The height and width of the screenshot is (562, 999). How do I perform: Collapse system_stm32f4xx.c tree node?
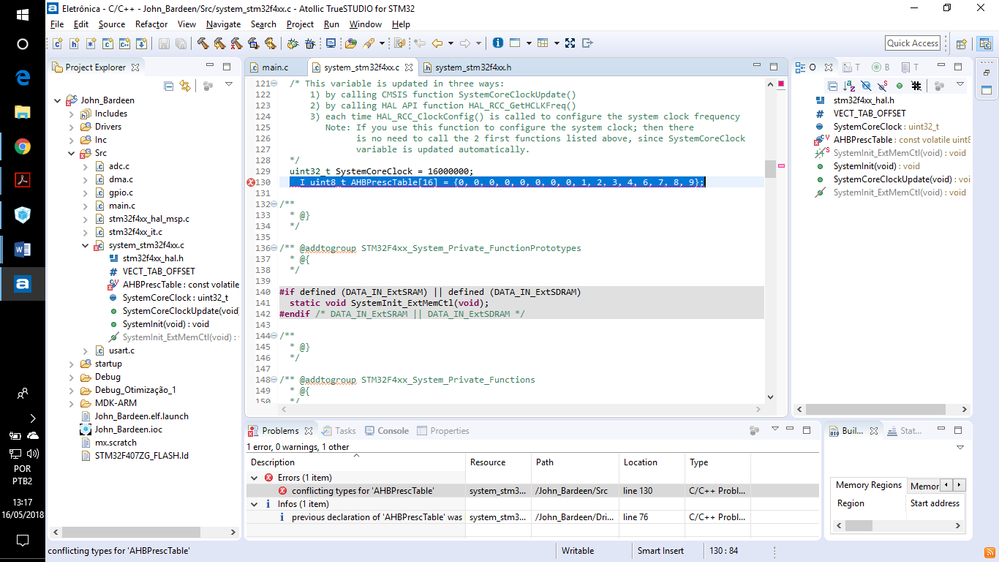pyautogui.click(x=85, y=245)
